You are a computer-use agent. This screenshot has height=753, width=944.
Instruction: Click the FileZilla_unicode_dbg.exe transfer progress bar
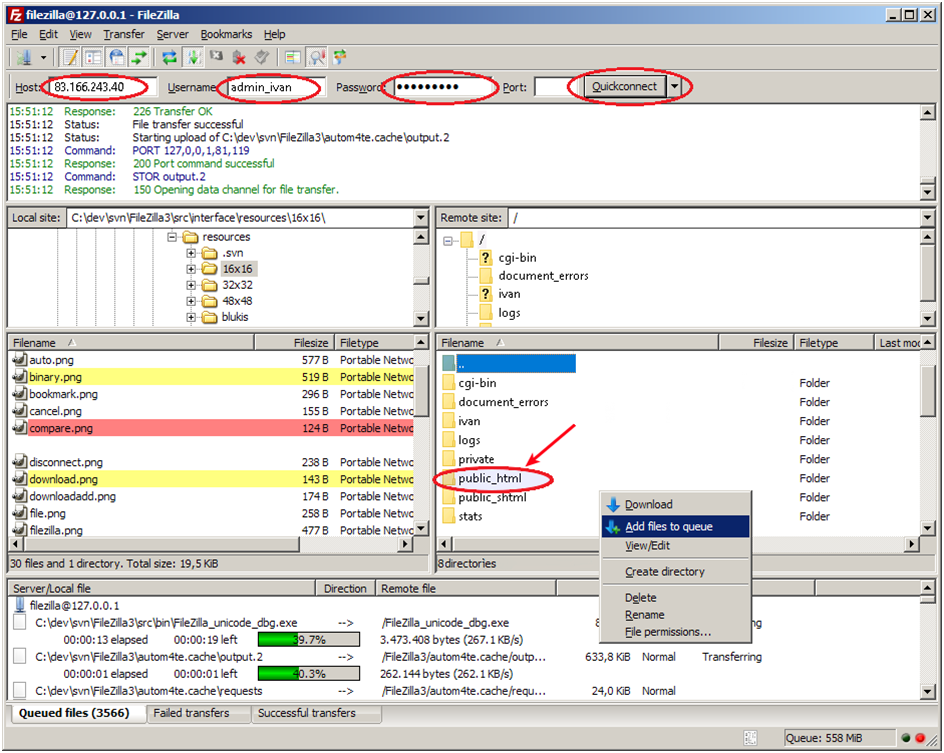(x=308, y=639)
